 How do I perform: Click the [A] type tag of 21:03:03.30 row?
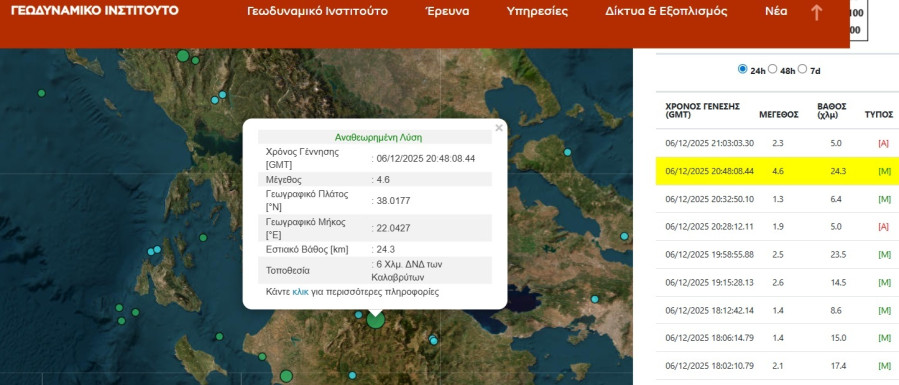click(884, 143)
